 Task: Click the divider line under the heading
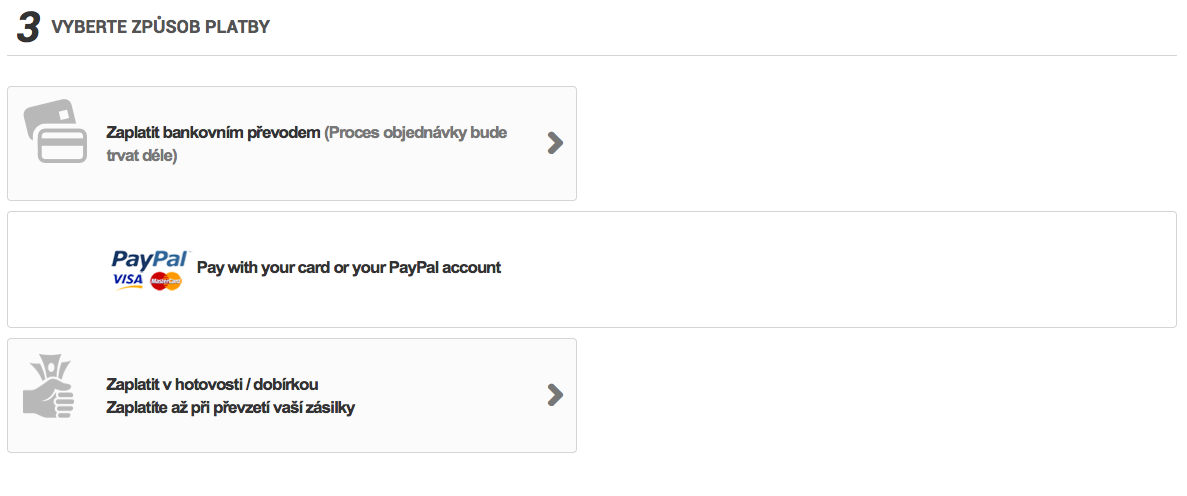600,55
